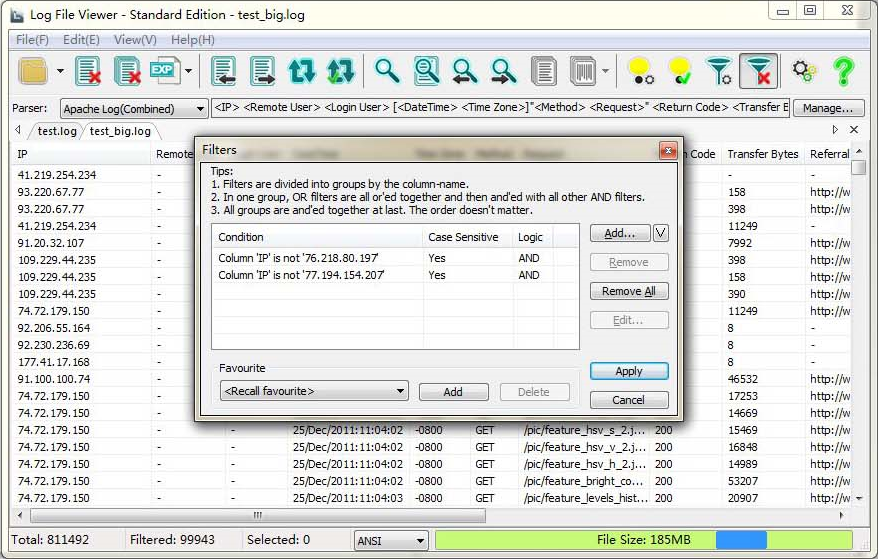
Task: Toggle the yellow bulb with green check highlight
Action: (680, 71)
